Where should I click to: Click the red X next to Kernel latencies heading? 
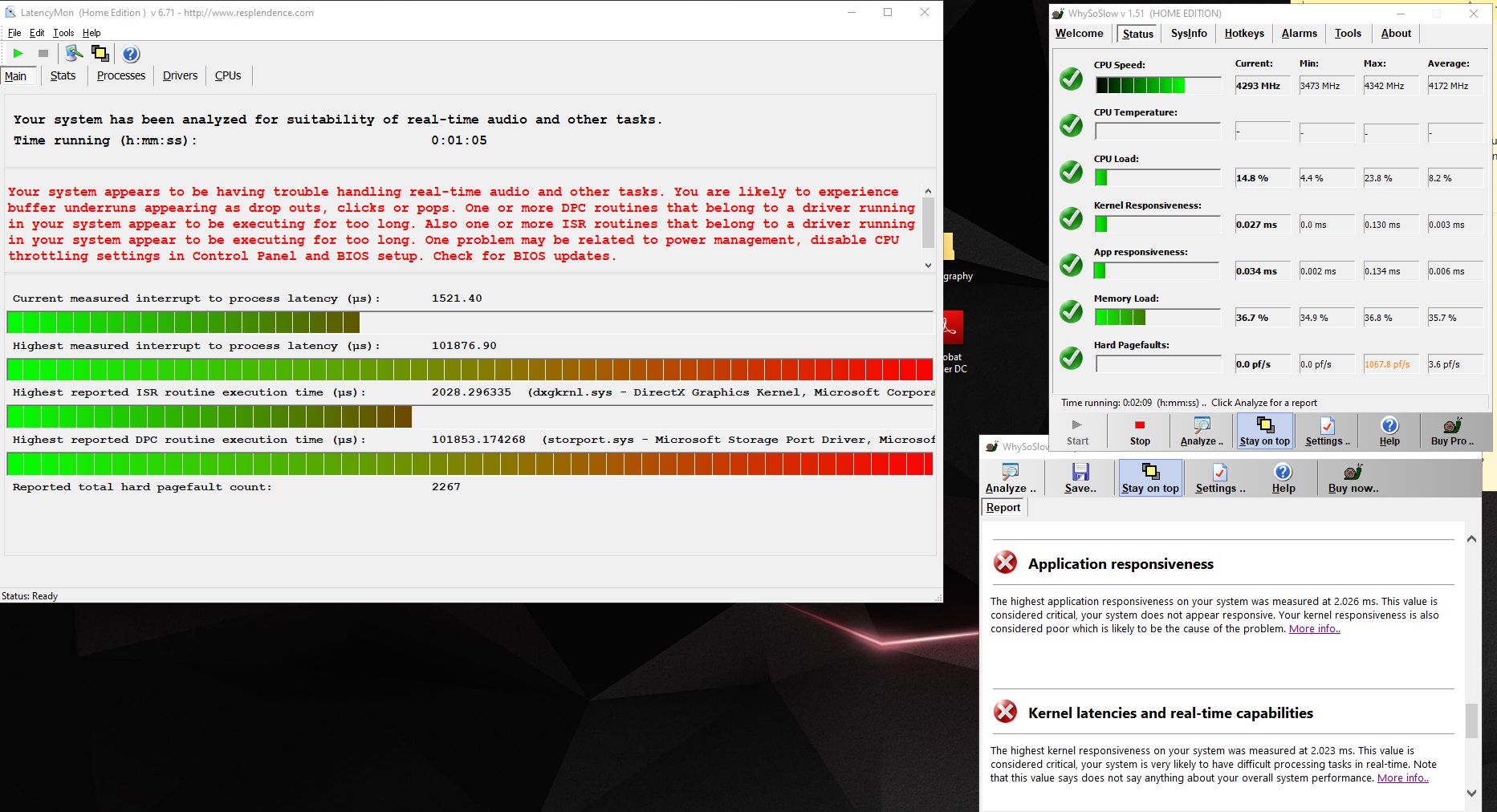pos(1005,712)
